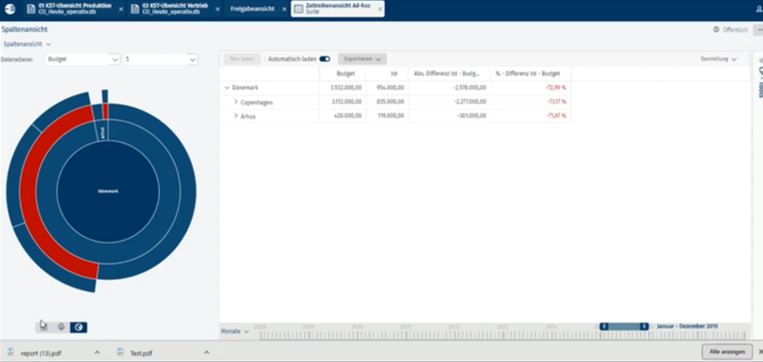Click the Öffentlich visibility icon

(x=716, y=30)
